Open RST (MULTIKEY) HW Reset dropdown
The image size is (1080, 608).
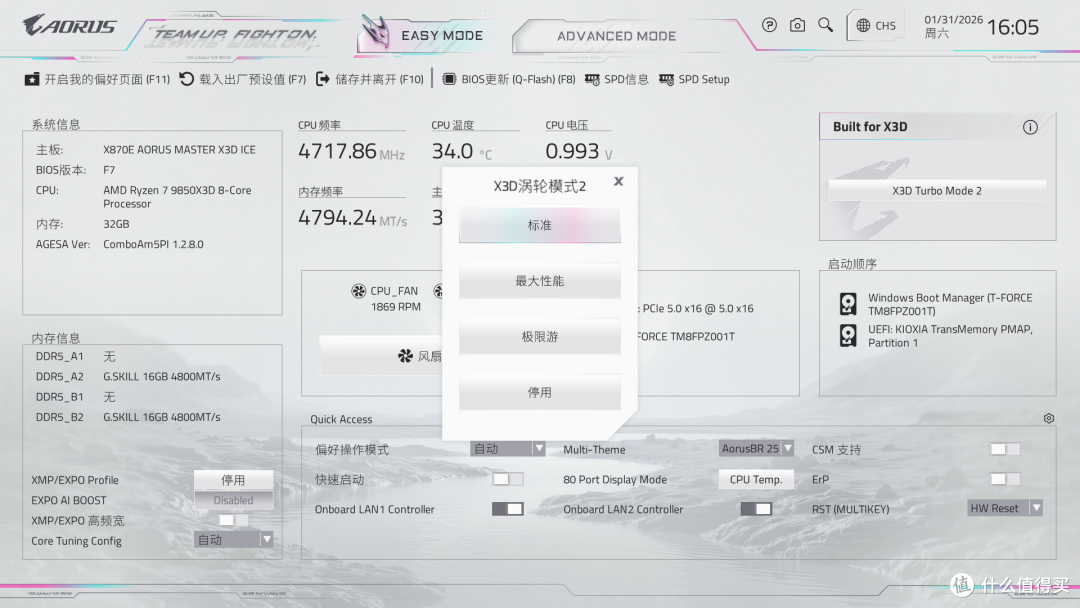coord(1005,508)
